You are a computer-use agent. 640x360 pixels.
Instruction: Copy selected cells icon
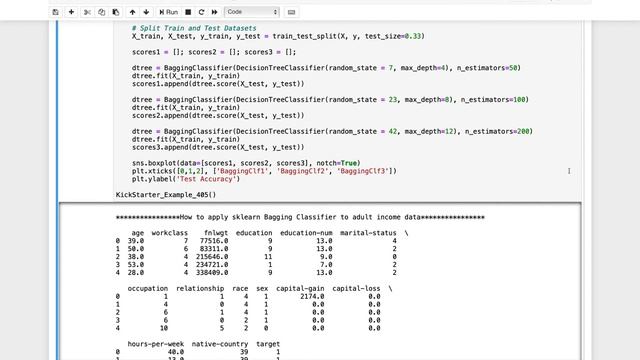point(101,12)
